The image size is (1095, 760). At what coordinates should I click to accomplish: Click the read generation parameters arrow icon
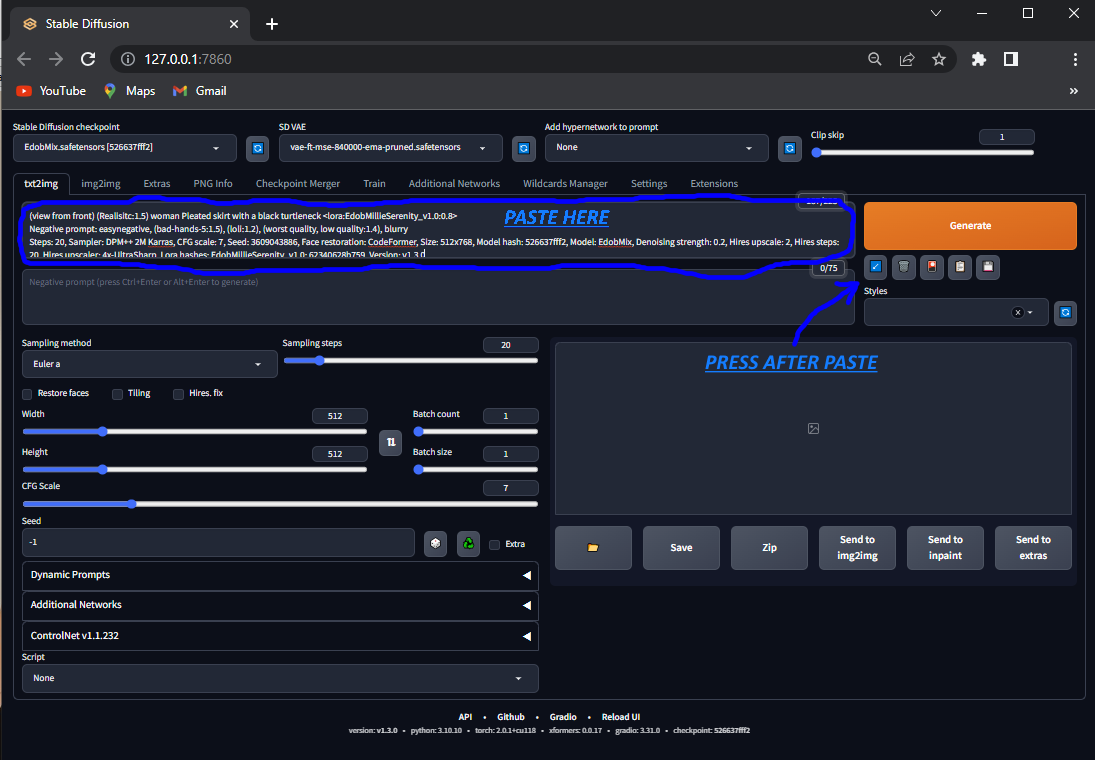tap(876, 267)
